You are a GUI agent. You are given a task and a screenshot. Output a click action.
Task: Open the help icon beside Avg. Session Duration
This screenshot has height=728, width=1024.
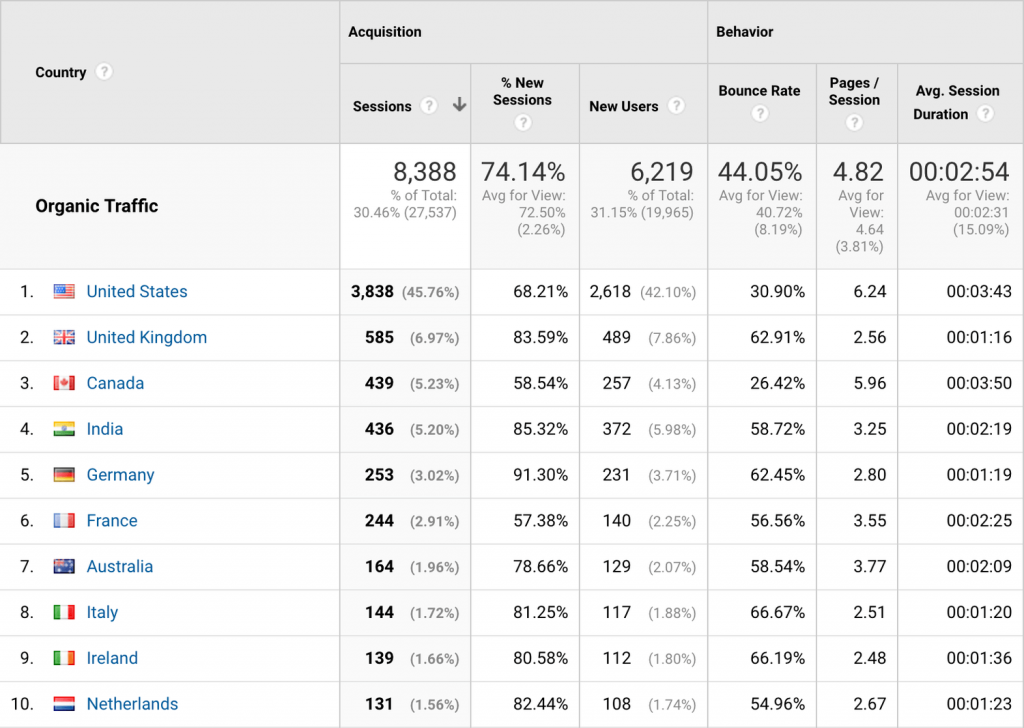pos(985,114)
